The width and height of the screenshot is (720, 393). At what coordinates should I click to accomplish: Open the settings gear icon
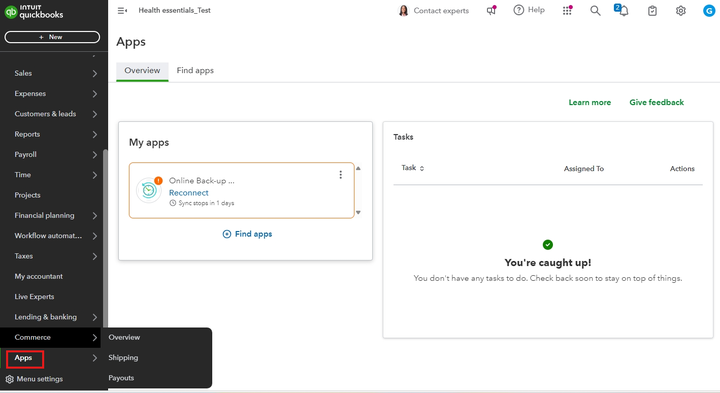click(x=681, y=11)
